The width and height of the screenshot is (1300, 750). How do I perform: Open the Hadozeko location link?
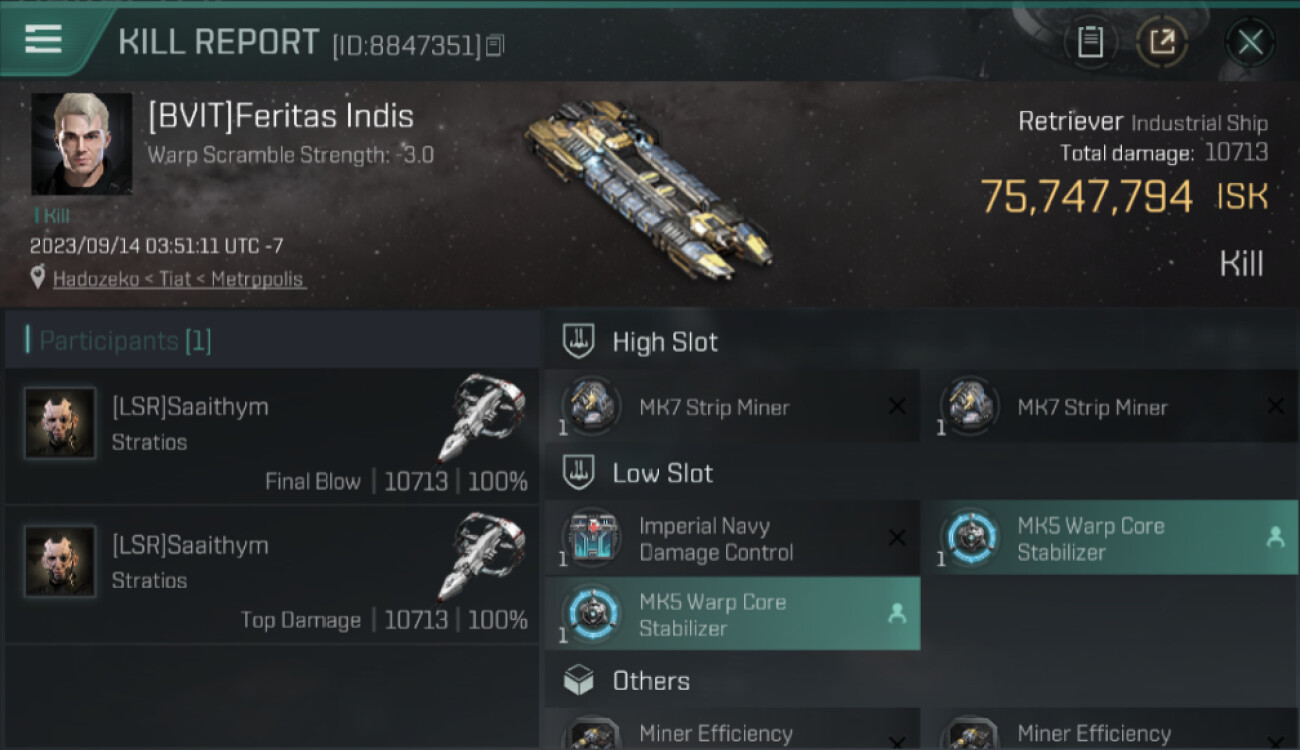[x=179, y=279]
